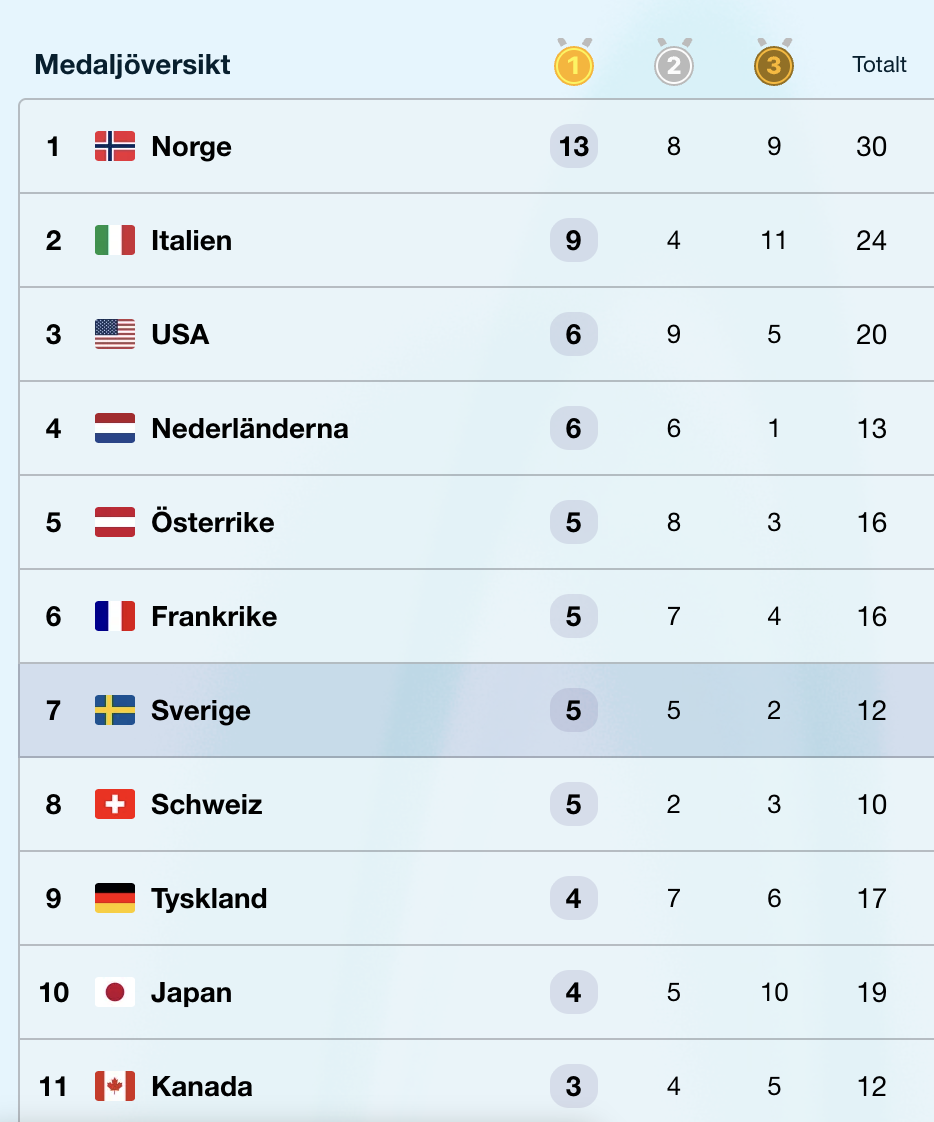Click the gold medal column icon
Viewport: 934px width, 1122px height.
click(x=573, y=65)
